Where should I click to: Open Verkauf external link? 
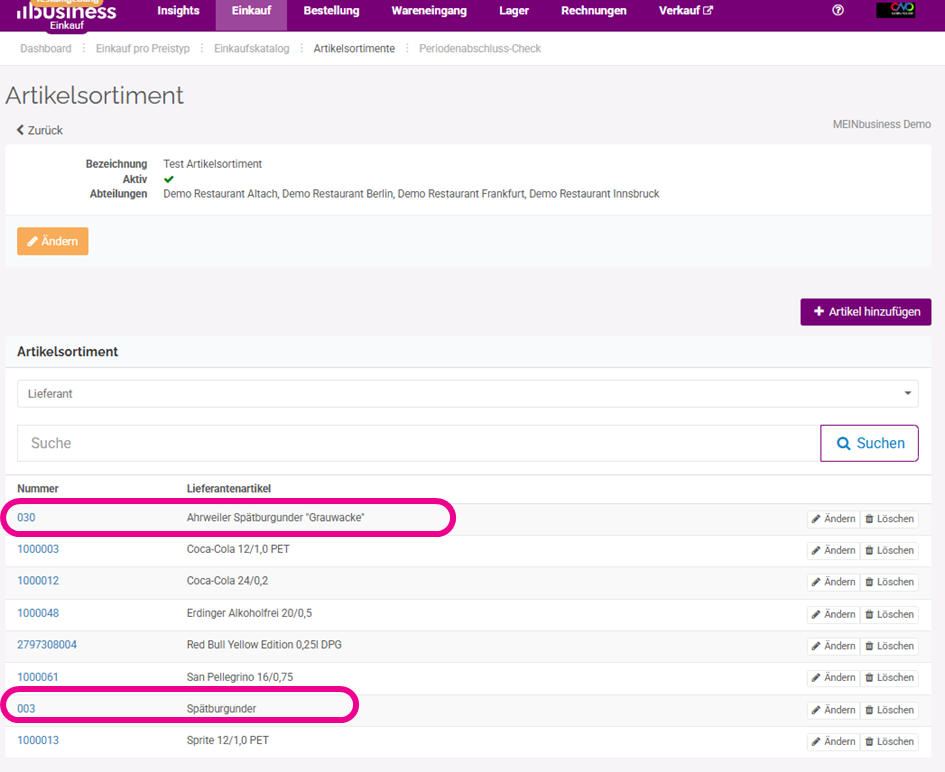(x=686, y=10)
